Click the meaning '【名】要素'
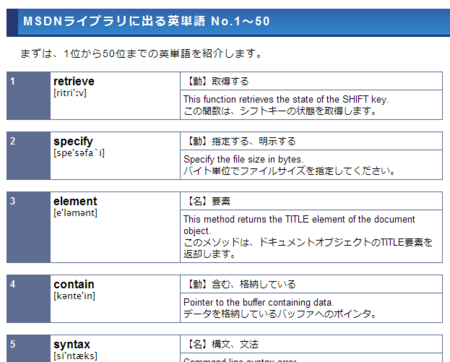 (x=208, y=201)
